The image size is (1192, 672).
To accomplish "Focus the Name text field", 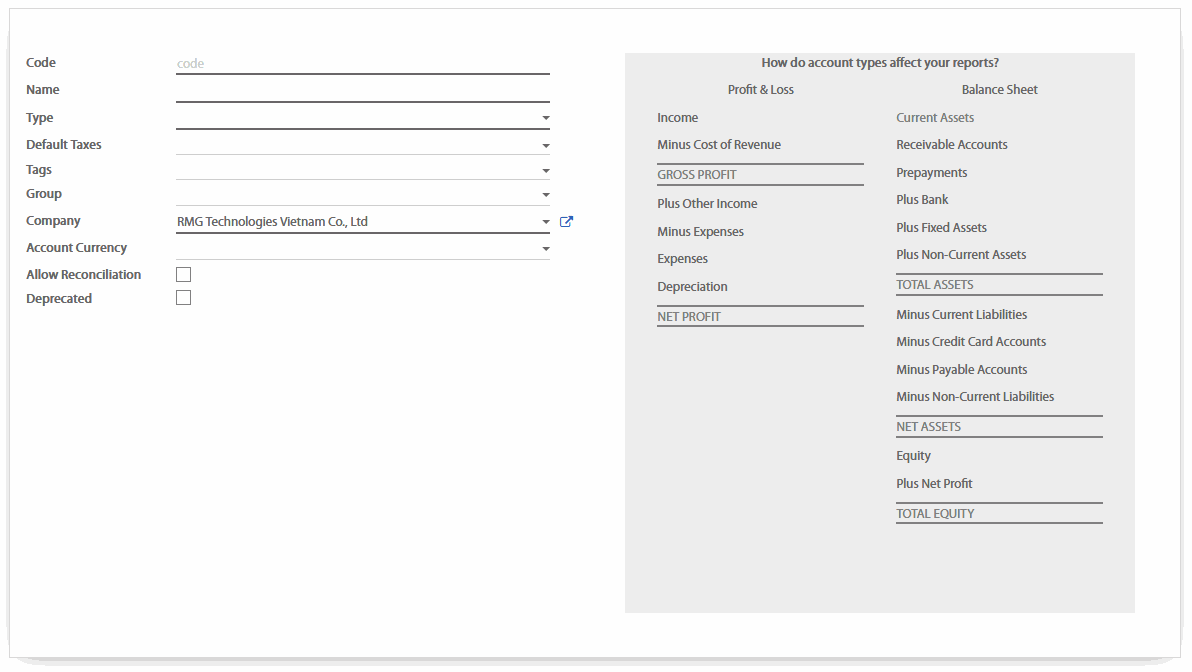I will 362,90.
